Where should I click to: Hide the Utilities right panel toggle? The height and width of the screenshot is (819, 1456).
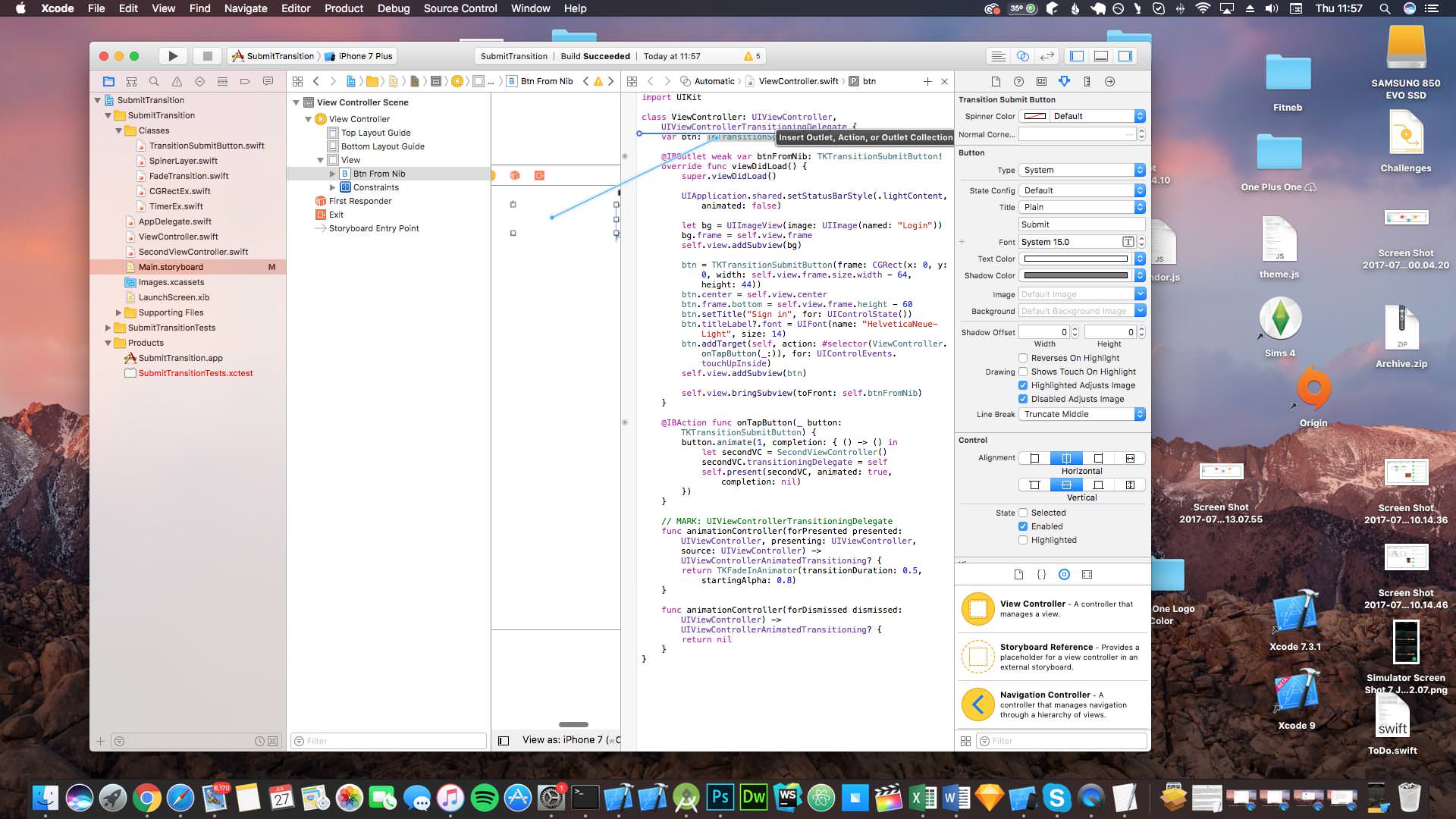[1125, 56]
